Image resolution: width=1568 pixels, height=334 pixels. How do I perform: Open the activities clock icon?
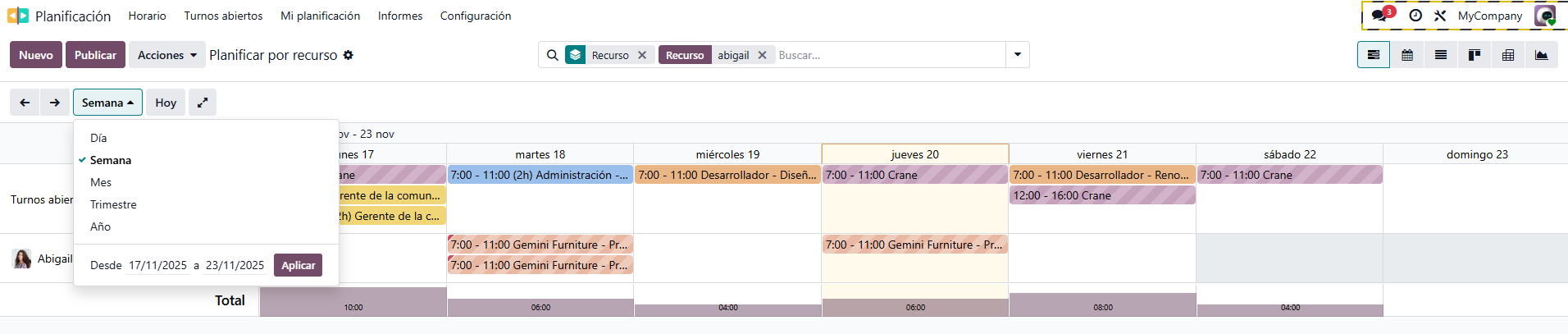[x=1415, y=16]
